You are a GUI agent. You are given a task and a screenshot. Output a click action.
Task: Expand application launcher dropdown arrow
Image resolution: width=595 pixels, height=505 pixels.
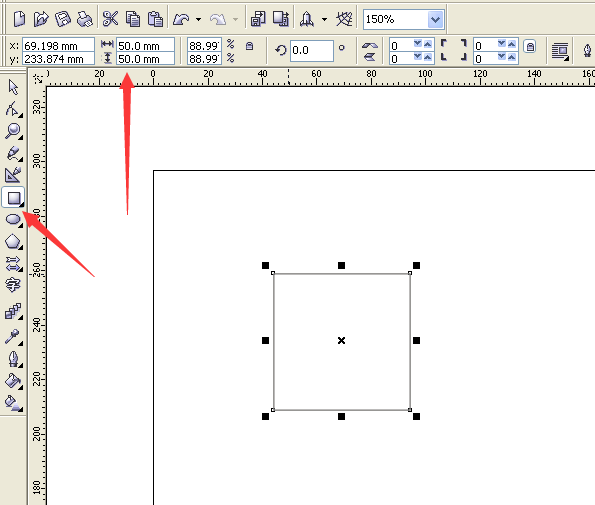324,19
